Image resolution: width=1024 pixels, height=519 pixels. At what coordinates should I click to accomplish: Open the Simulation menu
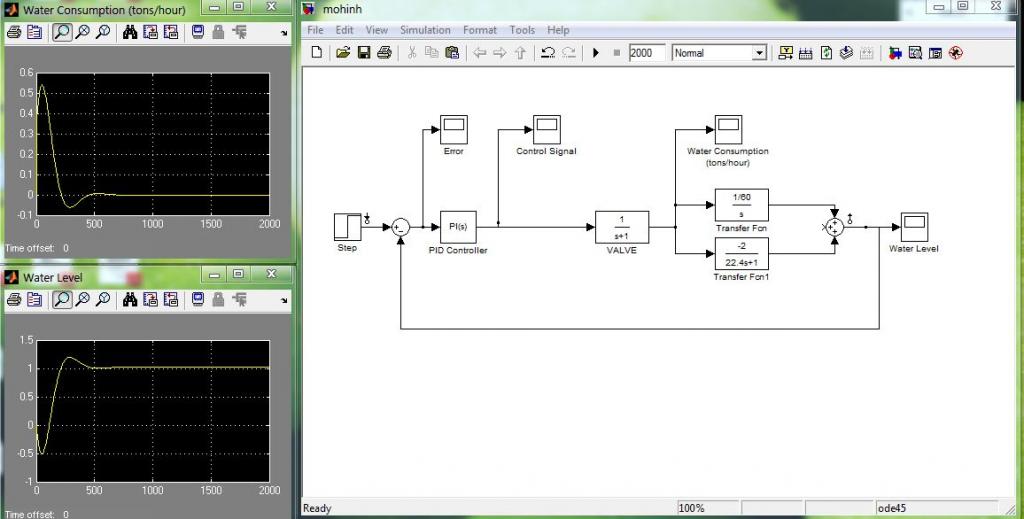[425, 30]
